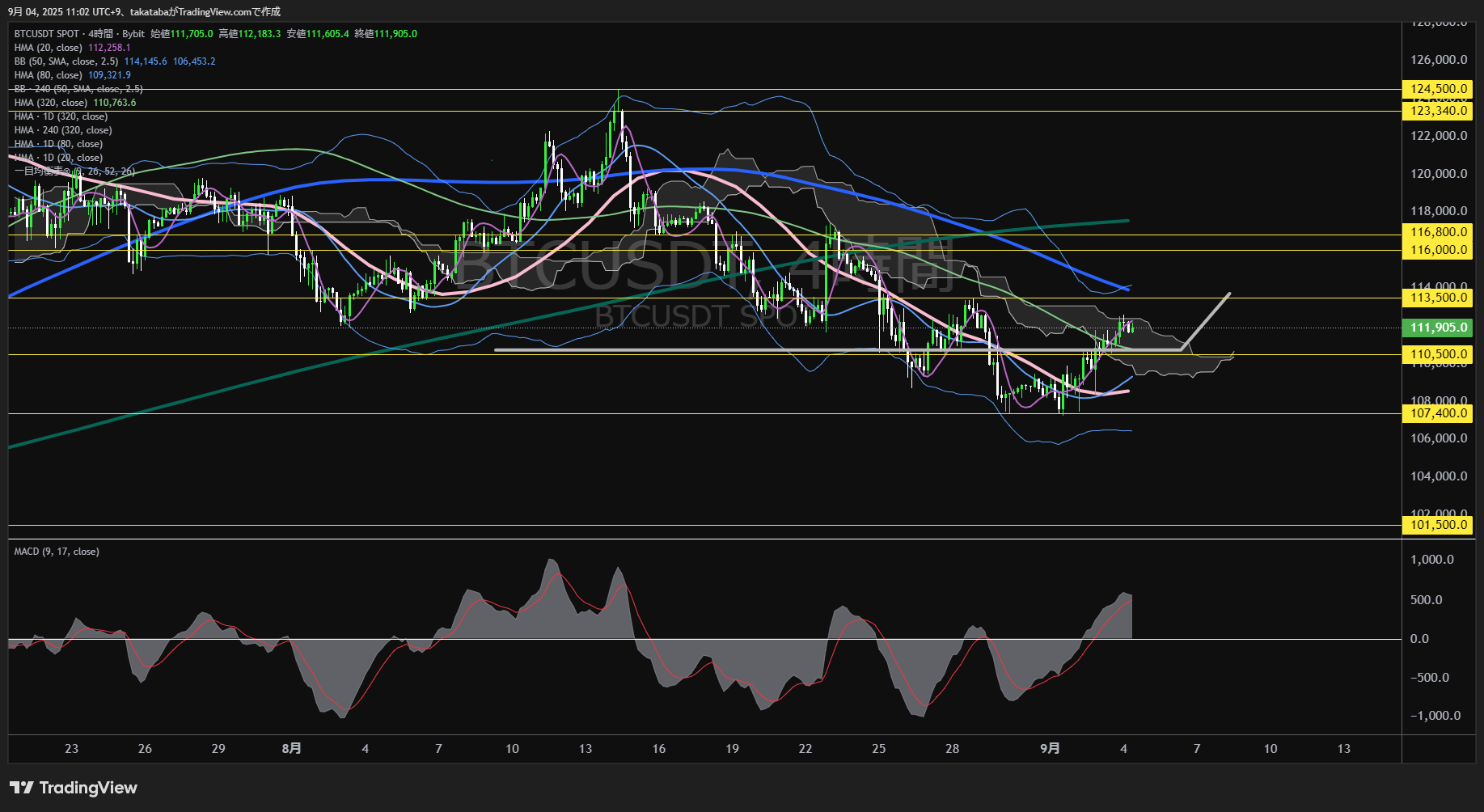The height and width of the screenshot is (812, 1484).
Task: Click −500.0 on the MACD axis
Action: click(1430, 678)
